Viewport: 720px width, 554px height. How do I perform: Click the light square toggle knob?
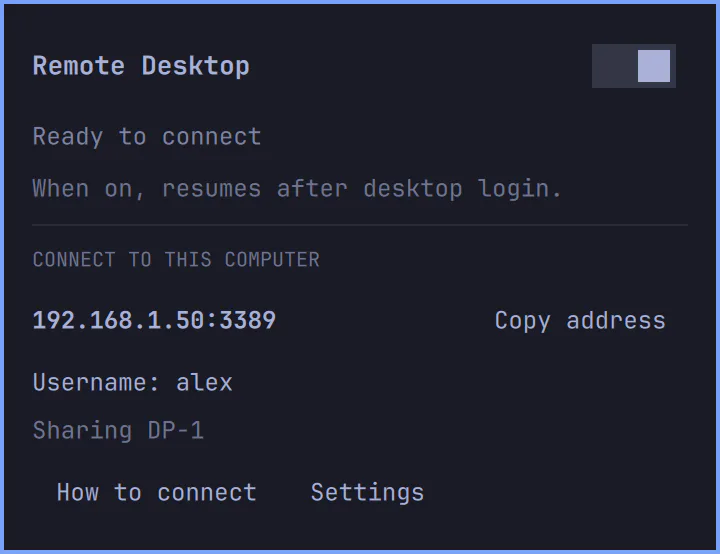pyautogui.click(x=654, y=66)
